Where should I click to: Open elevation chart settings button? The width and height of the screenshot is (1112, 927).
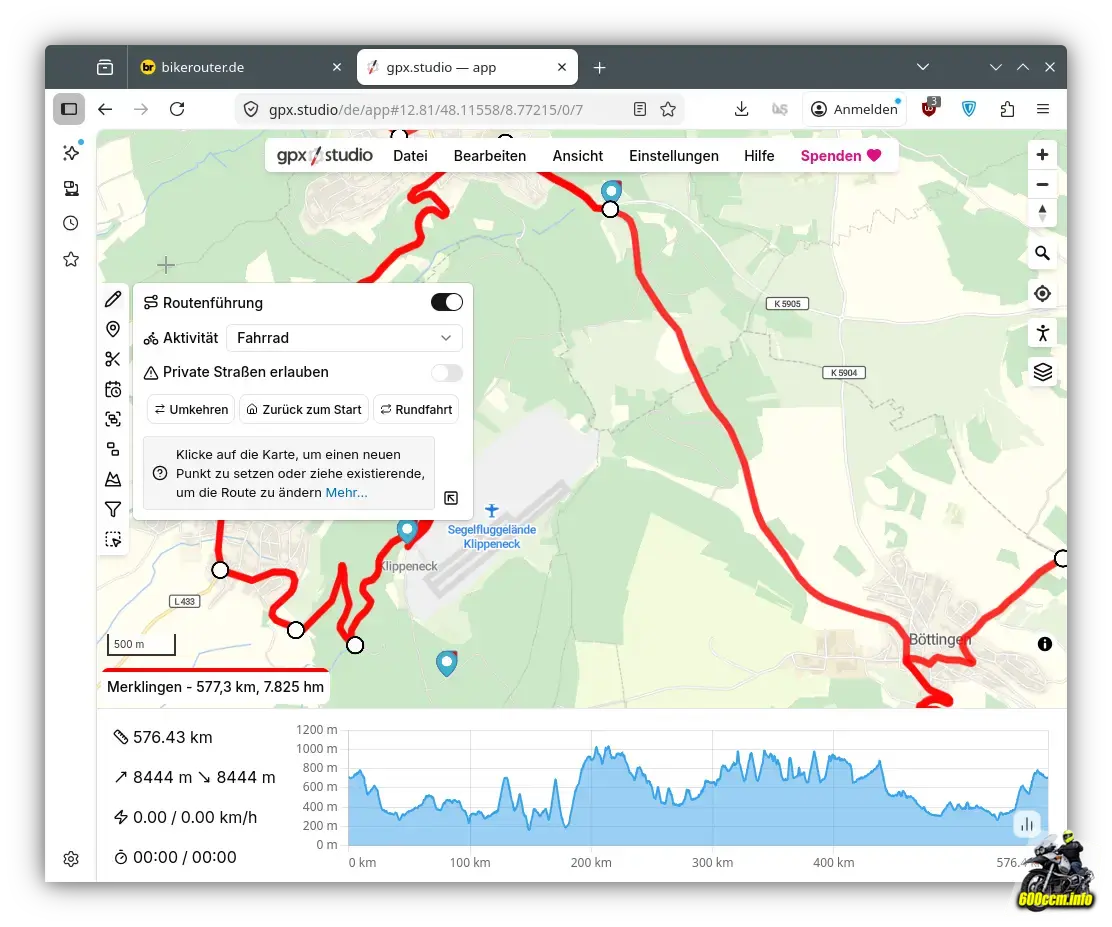click(x=1026, y=824)
